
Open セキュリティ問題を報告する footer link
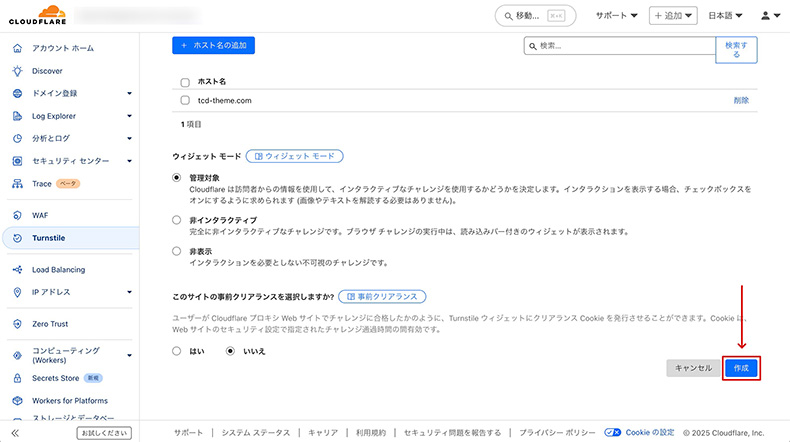pyautogui.click(x=452, y=432)
